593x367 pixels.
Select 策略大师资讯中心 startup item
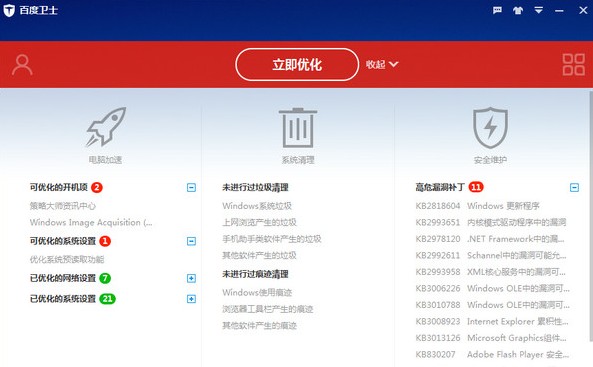click(63, 206)
